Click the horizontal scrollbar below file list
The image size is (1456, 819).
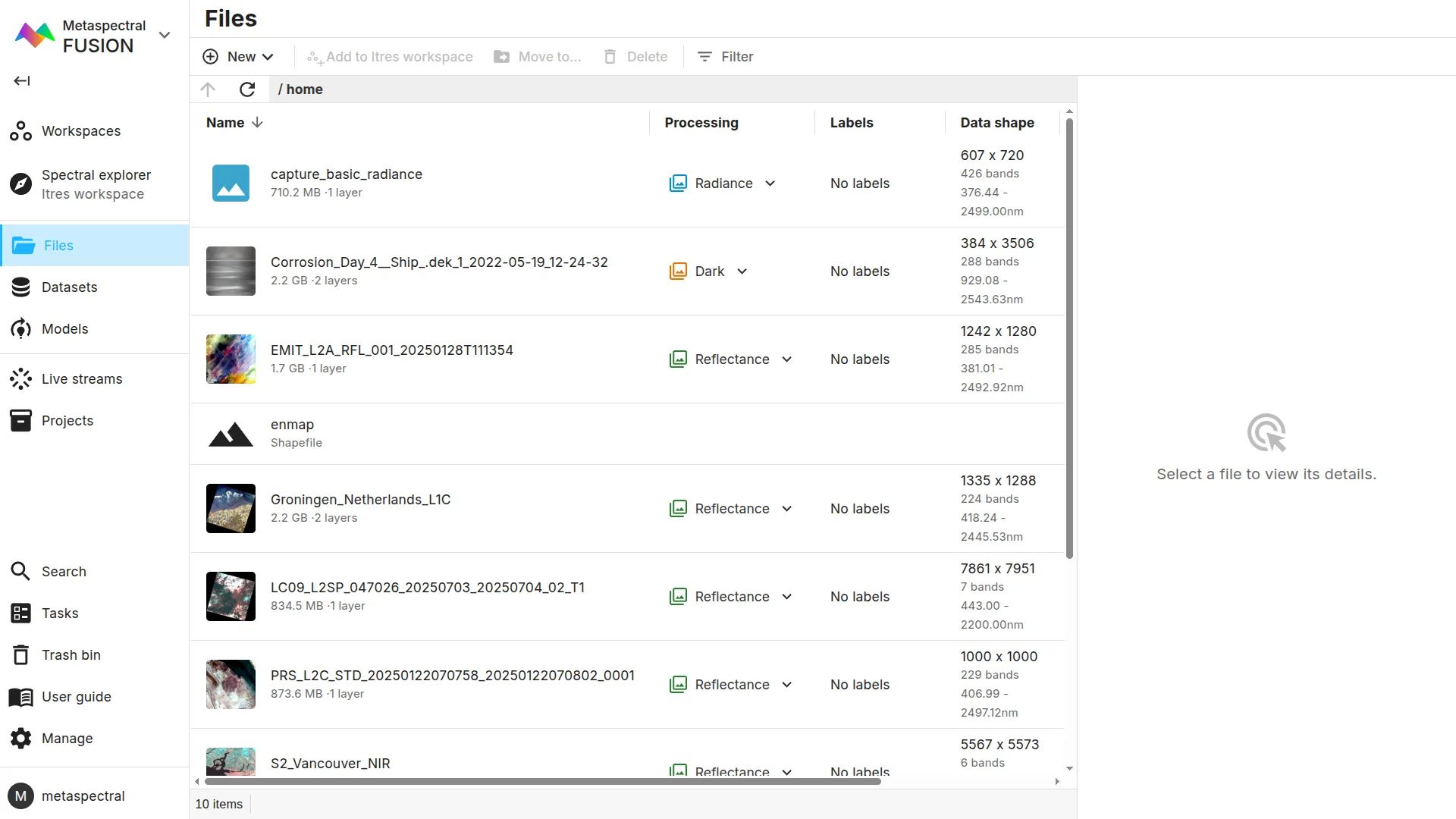tap(542, 781)
